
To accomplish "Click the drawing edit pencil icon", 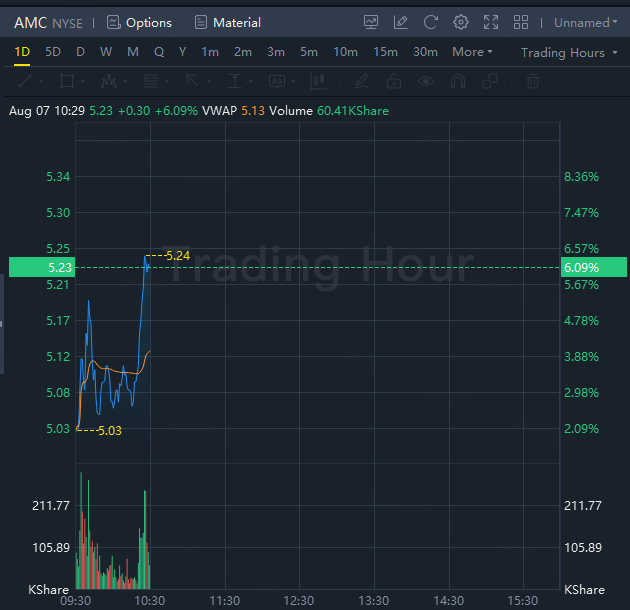I will click(x=401, y=22).
